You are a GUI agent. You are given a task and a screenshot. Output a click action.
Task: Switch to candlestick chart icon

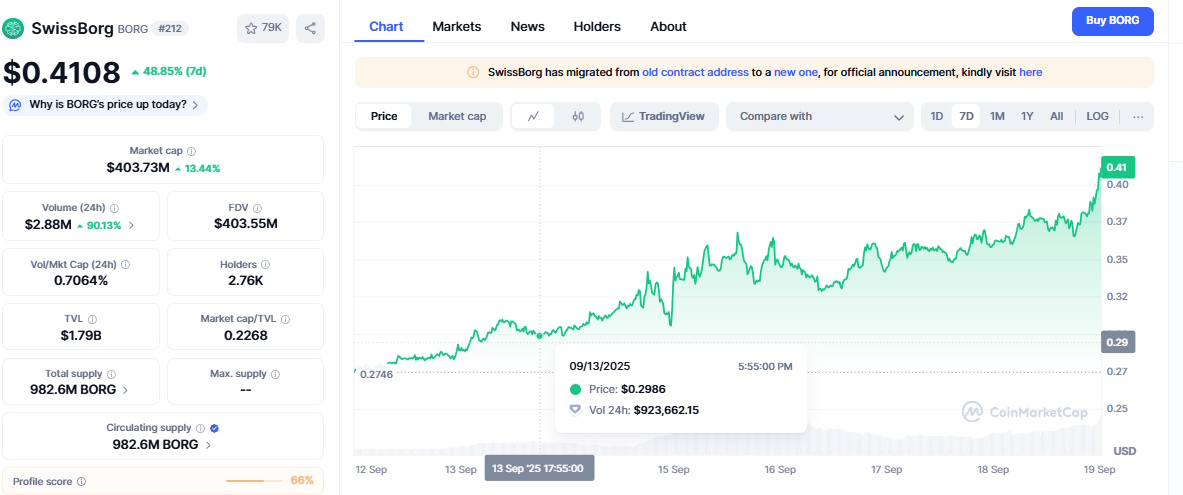(577, 116)
